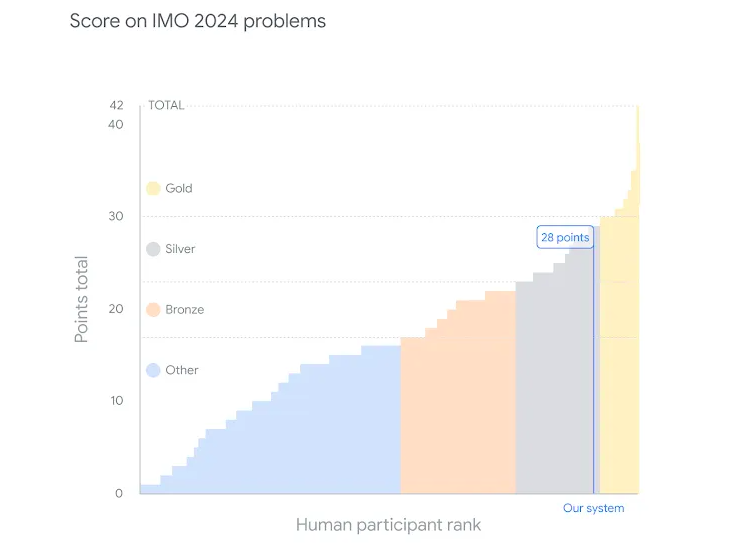The height and width of the screenshot is (543, 749).
Task: Click the Gold legend color circle
Action: pyautogui.click(x=153, y=188)
